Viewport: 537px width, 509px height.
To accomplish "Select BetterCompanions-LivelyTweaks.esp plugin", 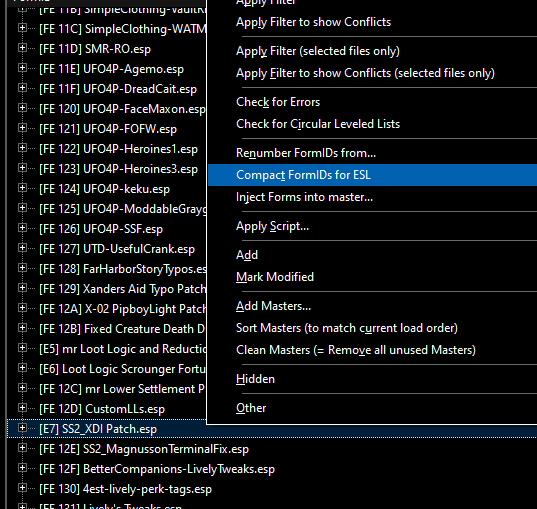I will point(157,469).
